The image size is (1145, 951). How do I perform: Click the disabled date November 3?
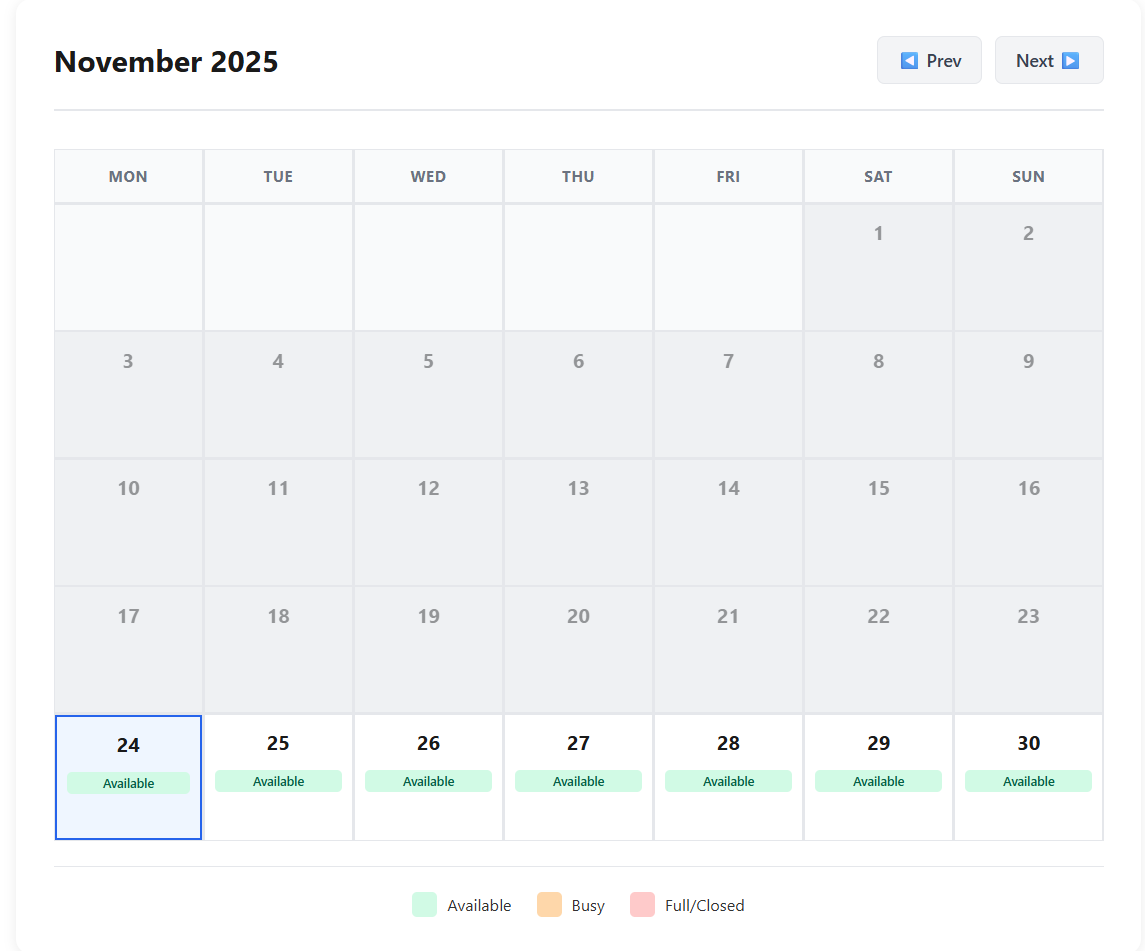128,394
